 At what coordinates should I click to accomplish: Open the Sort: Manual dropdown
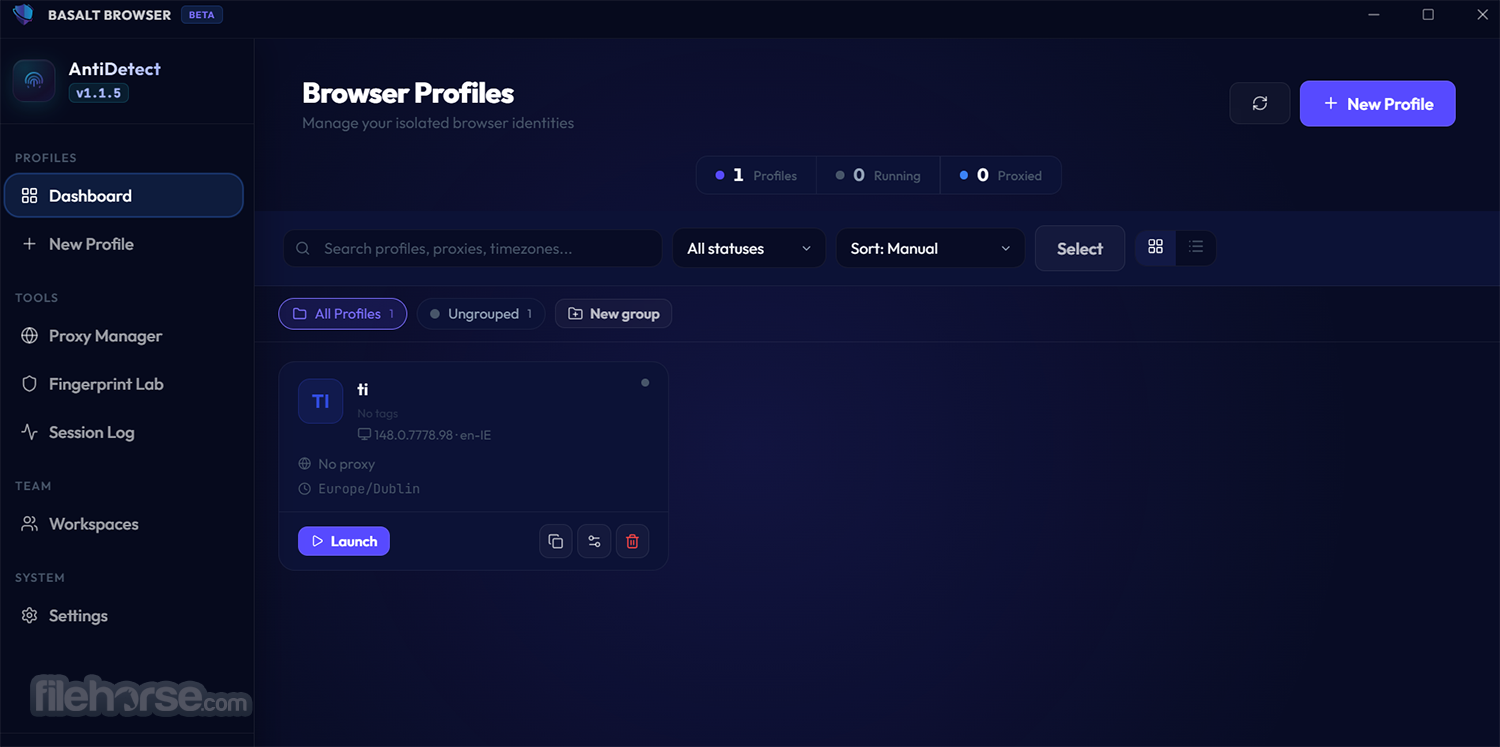pyautogui.click(x=930, y=249)
